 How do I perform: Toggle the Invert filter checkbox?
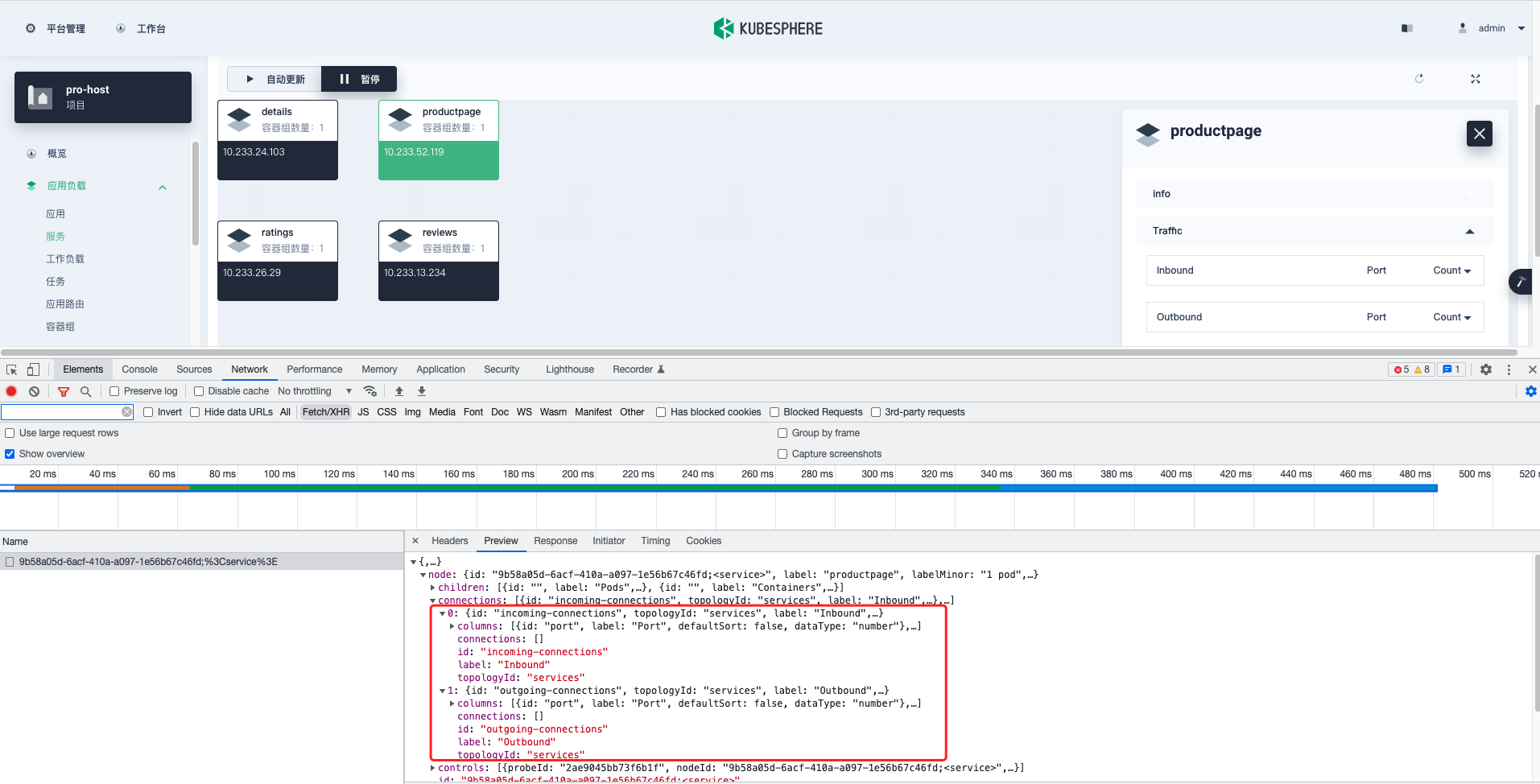pos(148,412)
